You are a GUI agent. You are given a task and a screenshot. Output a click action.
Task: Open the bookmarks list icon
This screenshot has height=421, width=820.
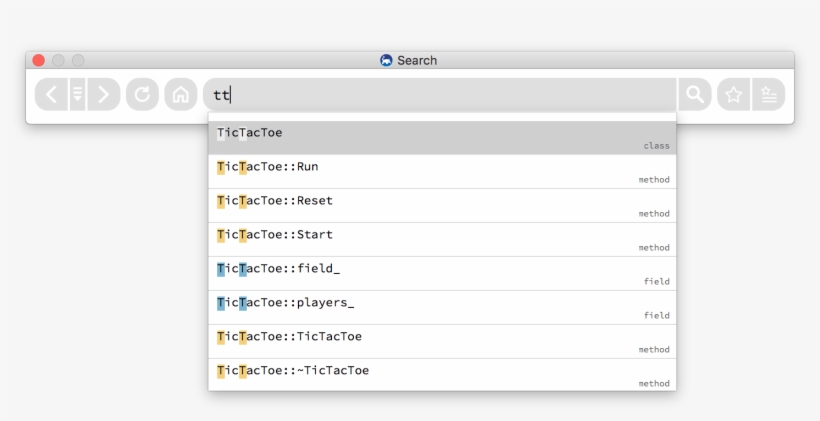[x=769, y=95]
